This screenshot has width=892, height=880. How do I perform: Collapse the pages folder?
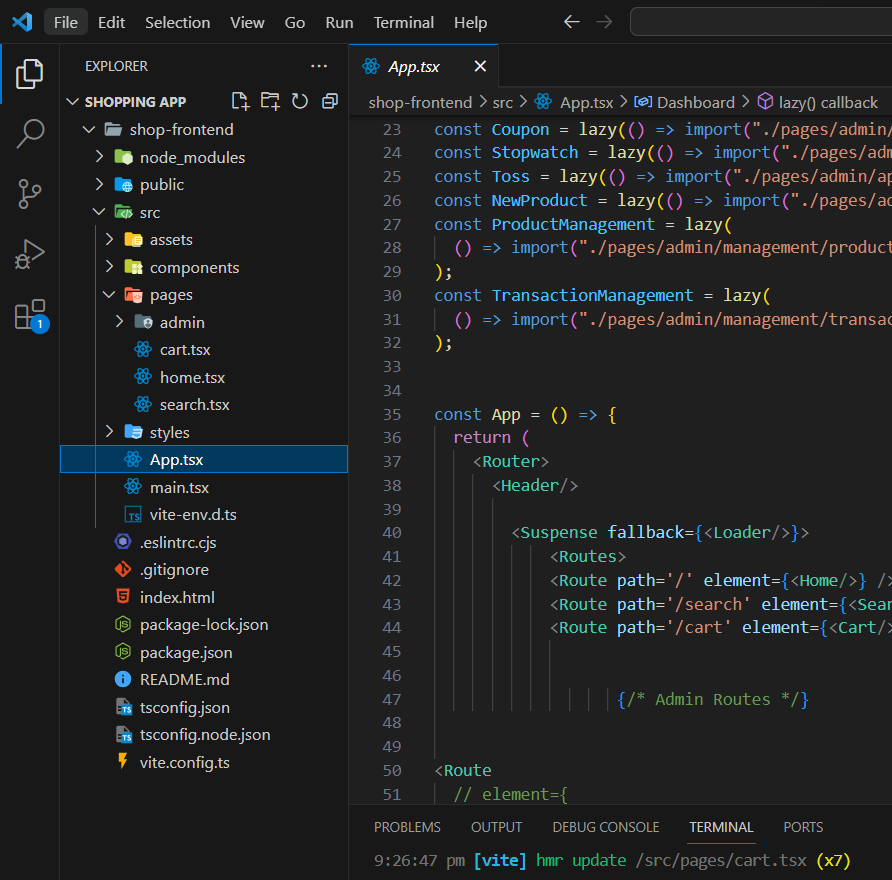(x=109, y=295)
